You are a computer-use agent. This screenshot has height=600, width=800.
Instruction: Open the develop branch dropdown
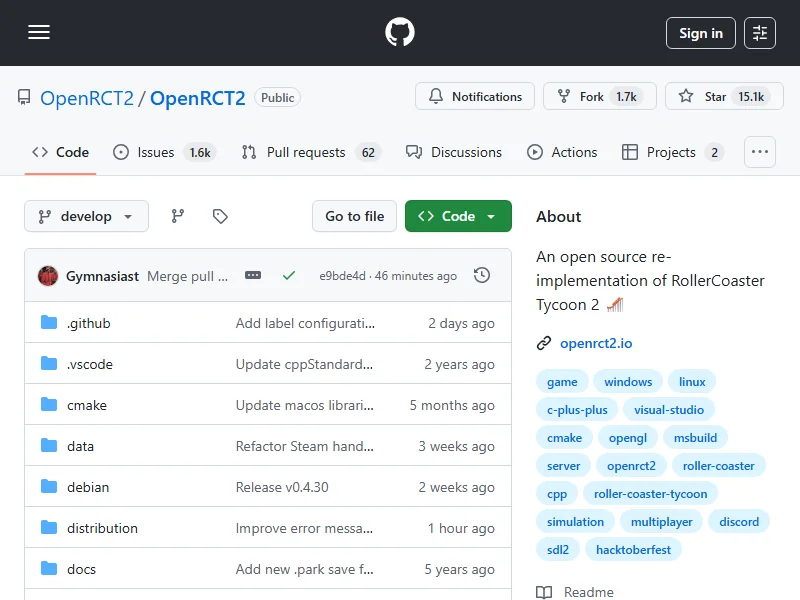pos(86,216)
